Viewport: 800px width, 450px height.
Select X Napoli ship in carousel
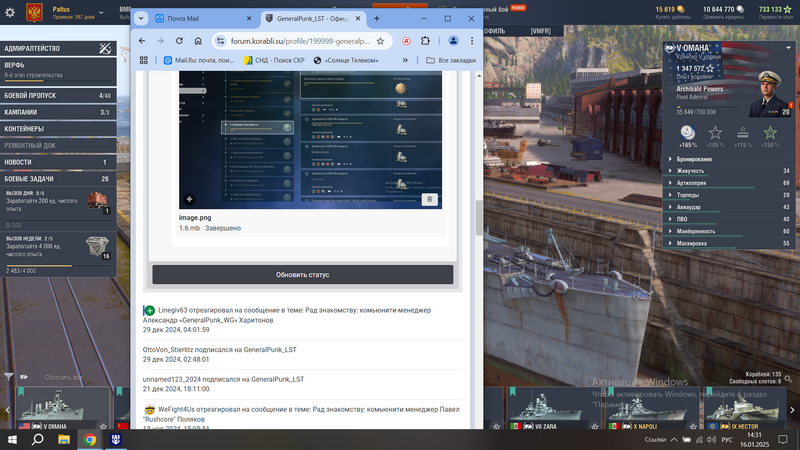pos(652,408)
